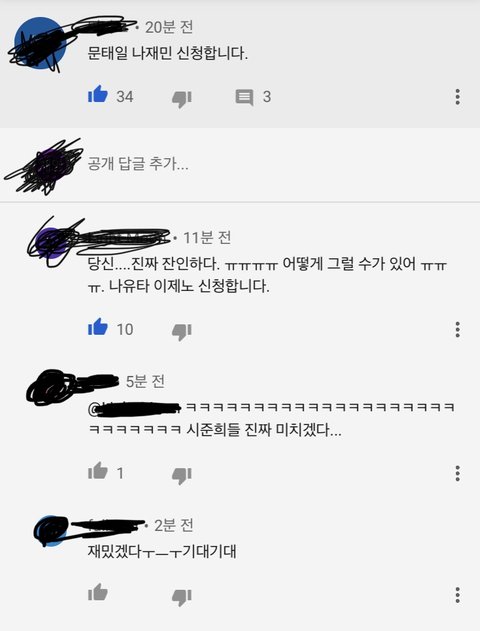The width and height of the screenshot is (480, 631).
Task: Open replies icon showing 3
Action: 244,97
